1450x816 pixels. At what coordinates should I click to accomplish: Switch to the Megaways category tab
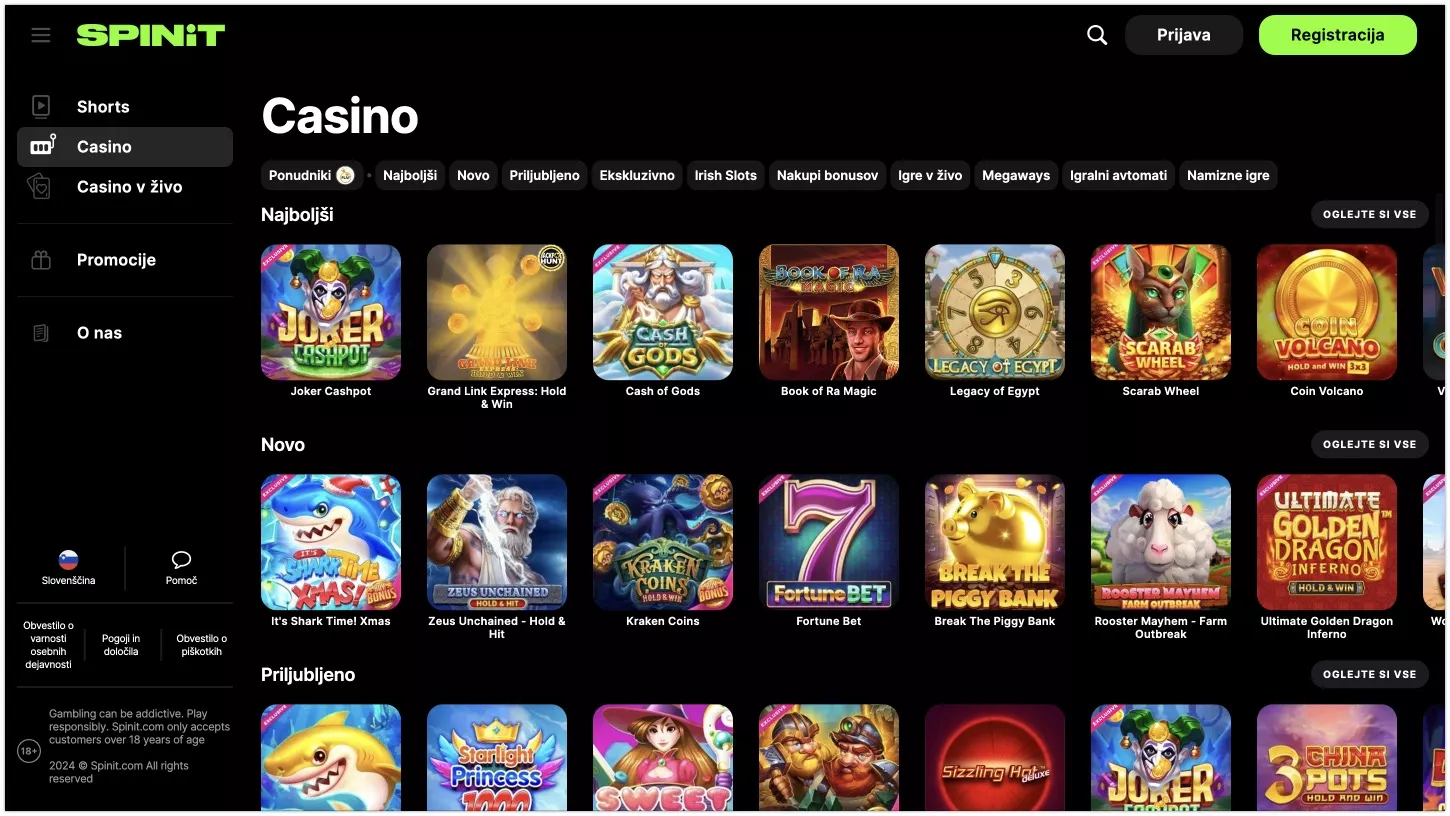(1016, 175)
